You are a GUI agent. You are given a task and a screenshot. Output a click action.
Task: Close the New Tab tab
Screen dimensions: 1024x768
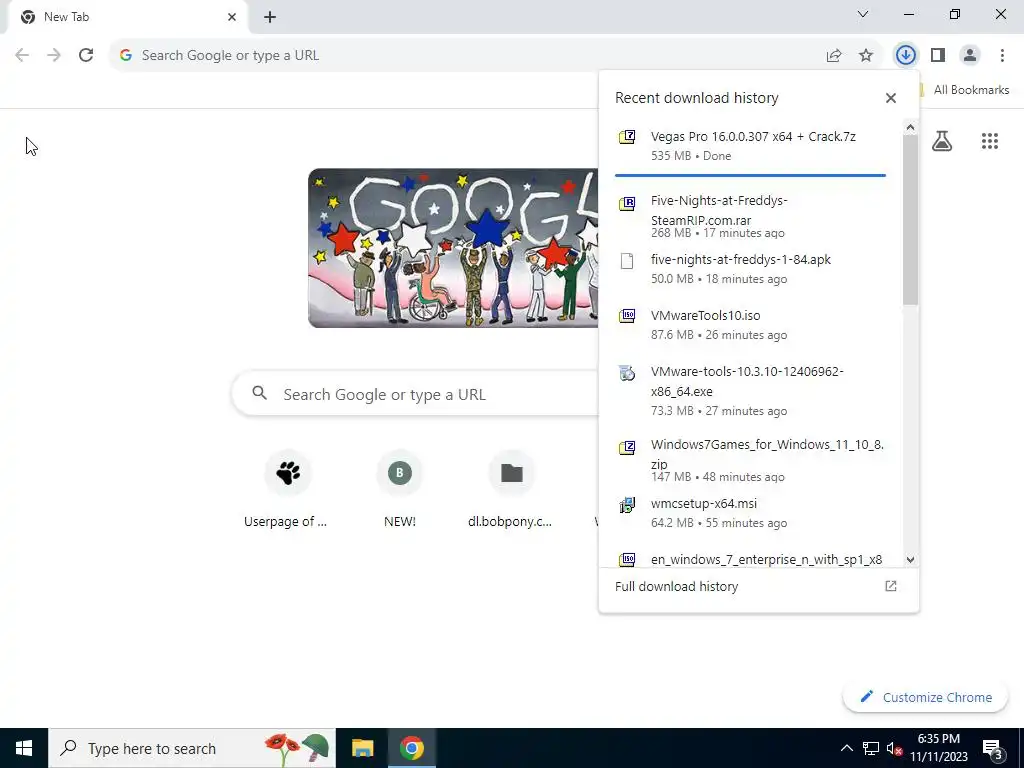tap(232, 17)
